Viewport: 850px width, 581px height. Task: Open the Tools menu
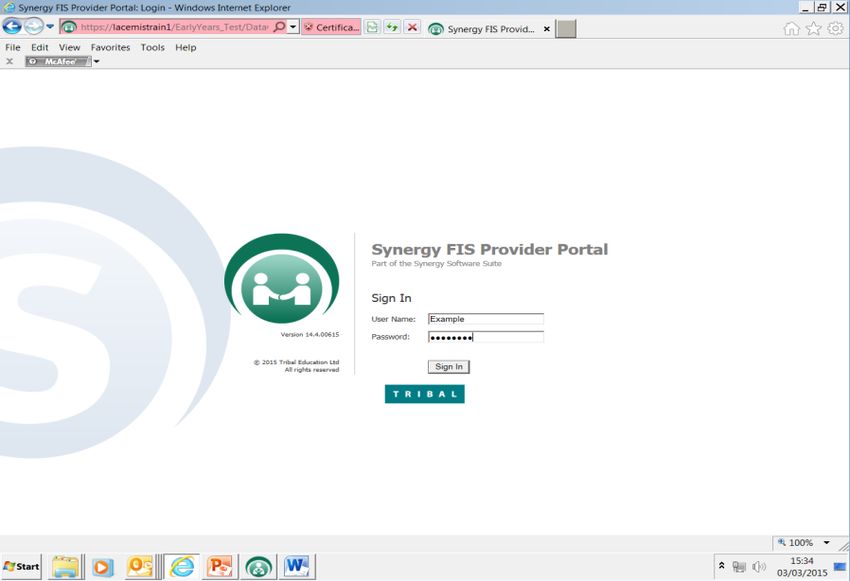tap(152, 47)
